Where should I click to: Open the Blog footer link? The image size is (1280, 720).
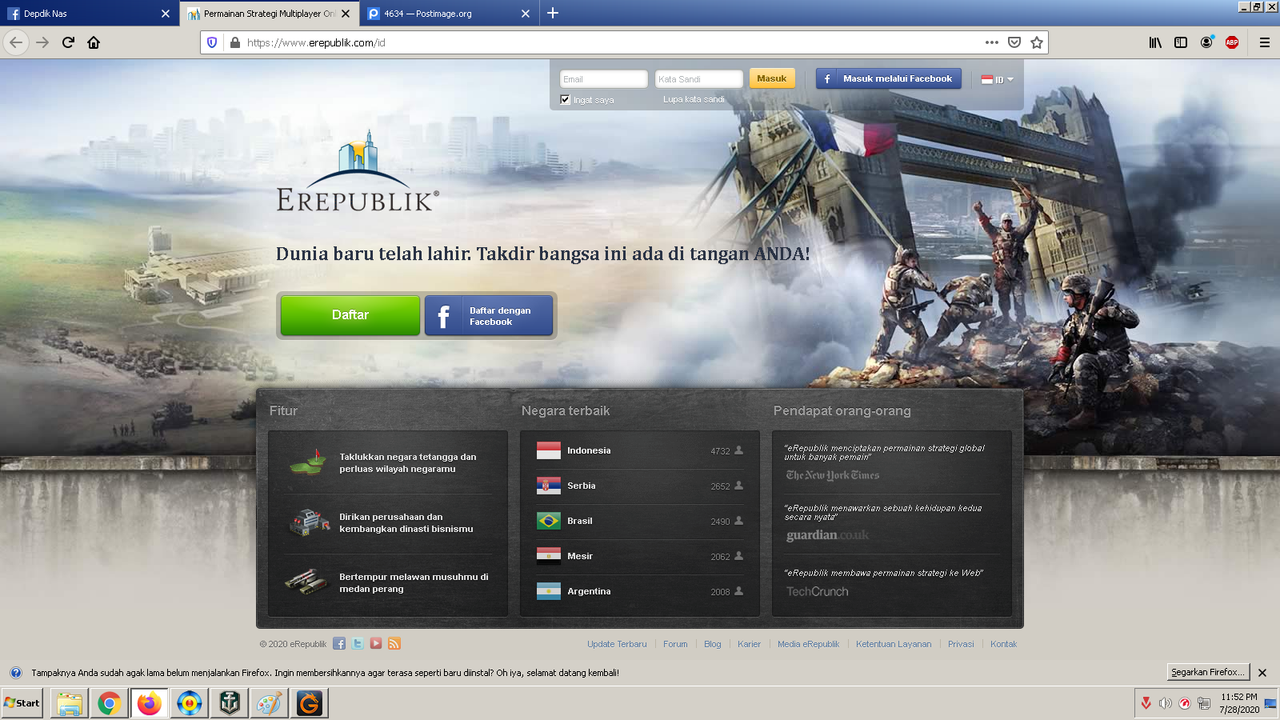(712, 644)
